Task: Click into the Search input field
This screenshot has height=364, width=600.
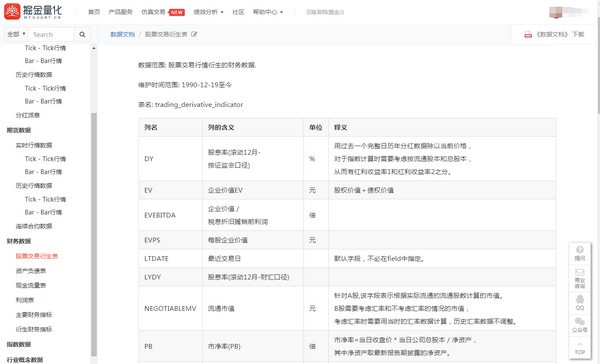Action: point(51,34)
